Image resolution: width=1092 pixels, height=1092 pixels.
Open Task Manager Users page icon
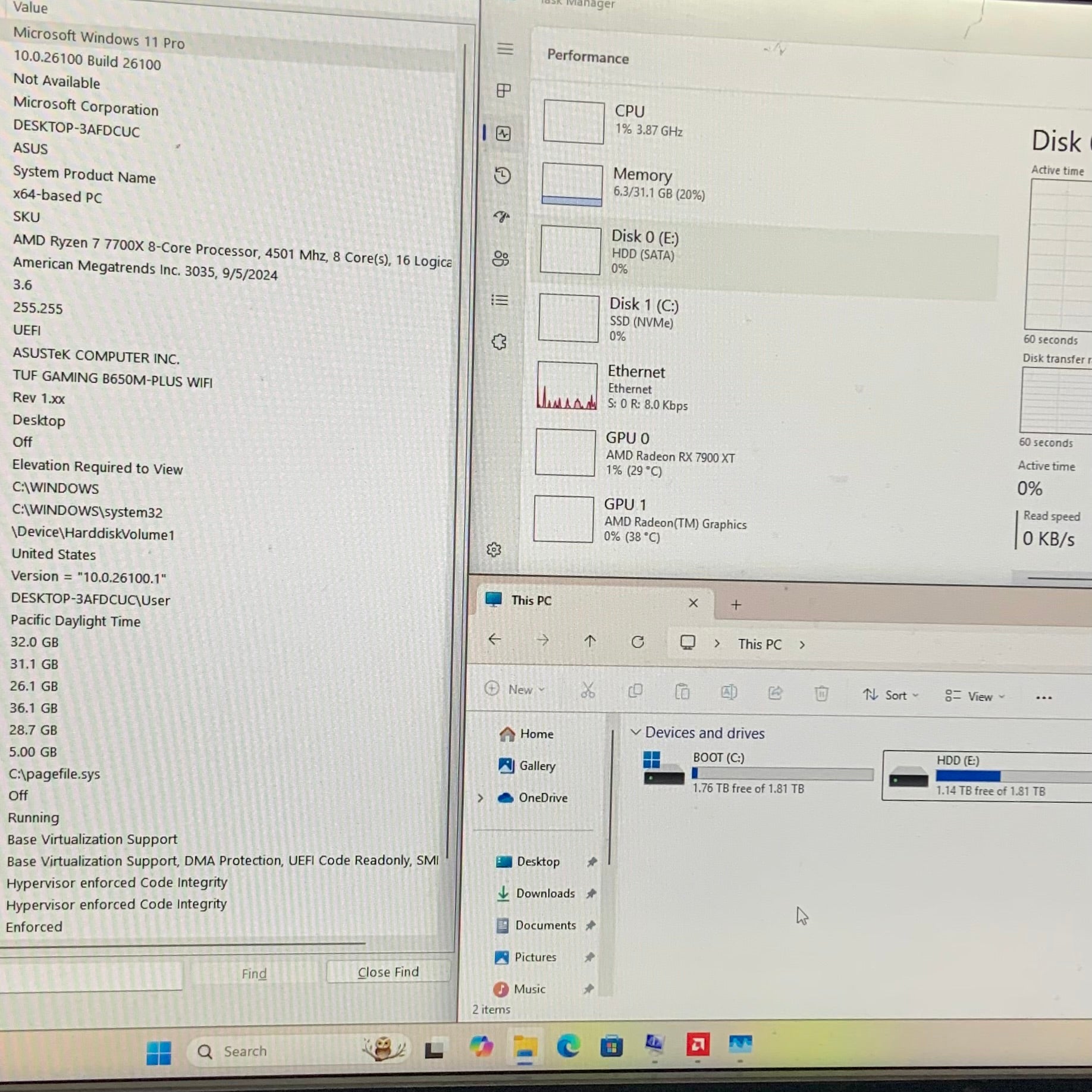point(501,258)
